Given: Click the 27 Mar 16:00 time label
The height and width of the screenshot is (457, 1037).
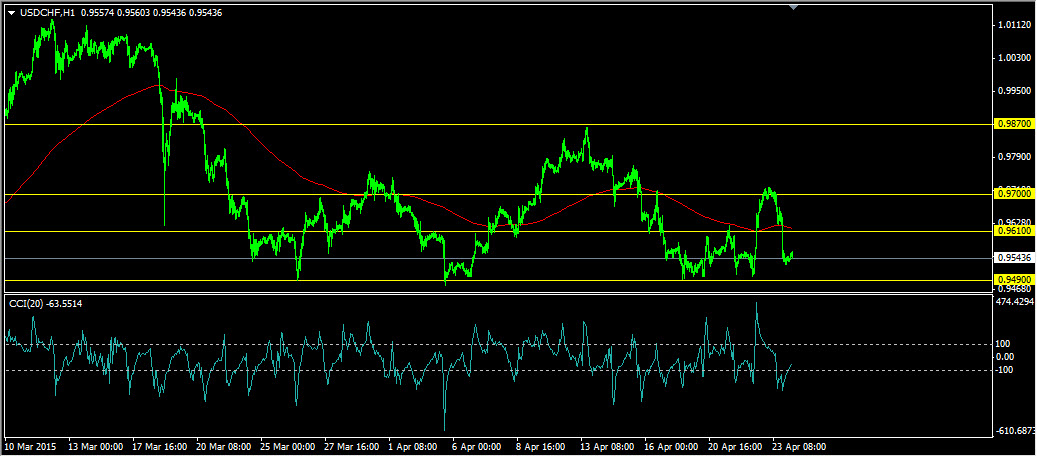Looking at the screenshot, I should [x=353, y=446].
